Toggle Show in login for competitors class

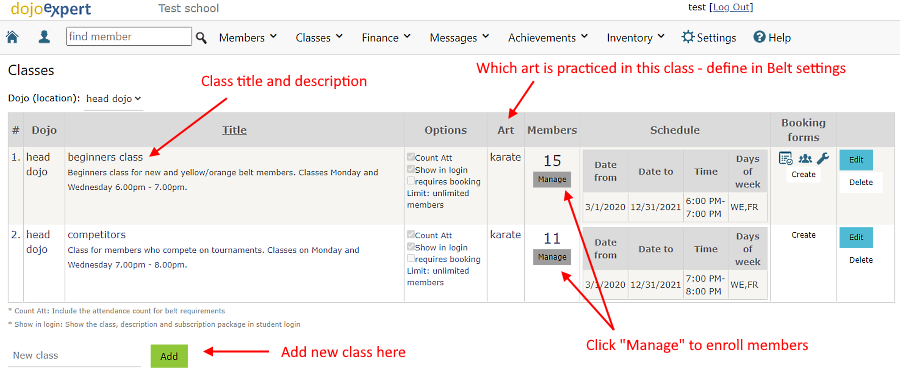pos(410,247)
